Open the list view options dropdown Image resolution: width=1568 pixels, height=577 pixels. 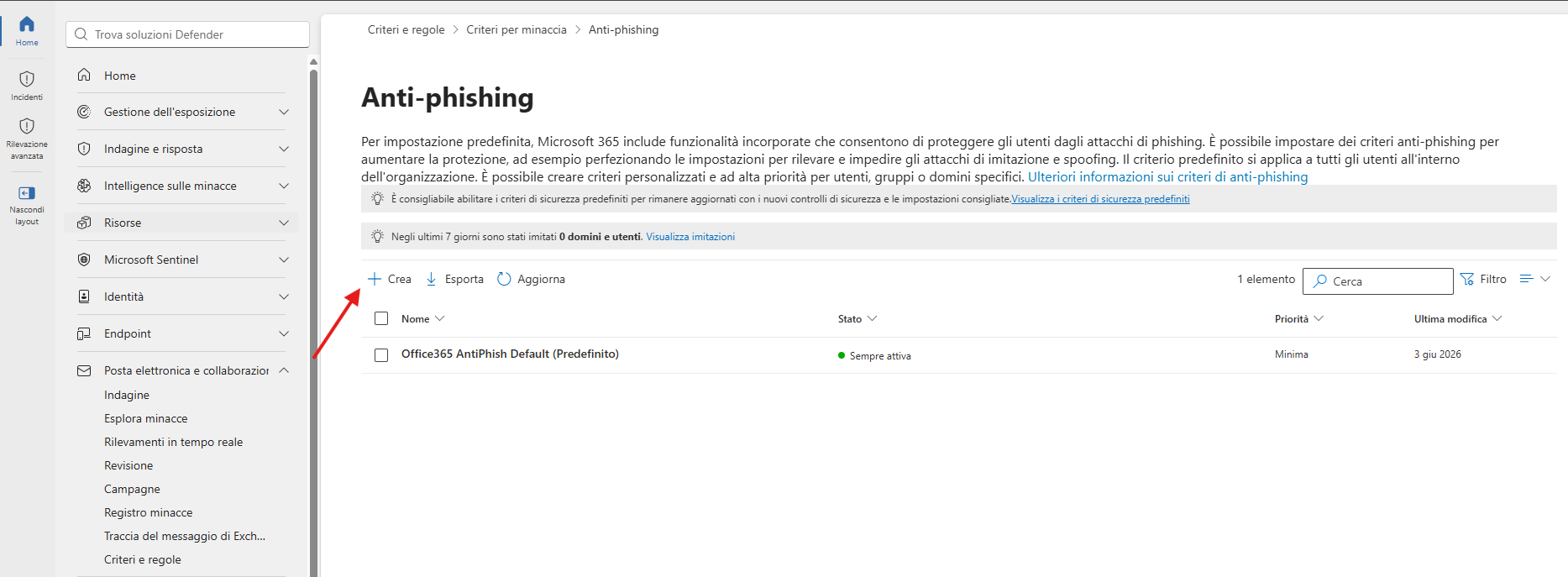[x=1534, y=279]
